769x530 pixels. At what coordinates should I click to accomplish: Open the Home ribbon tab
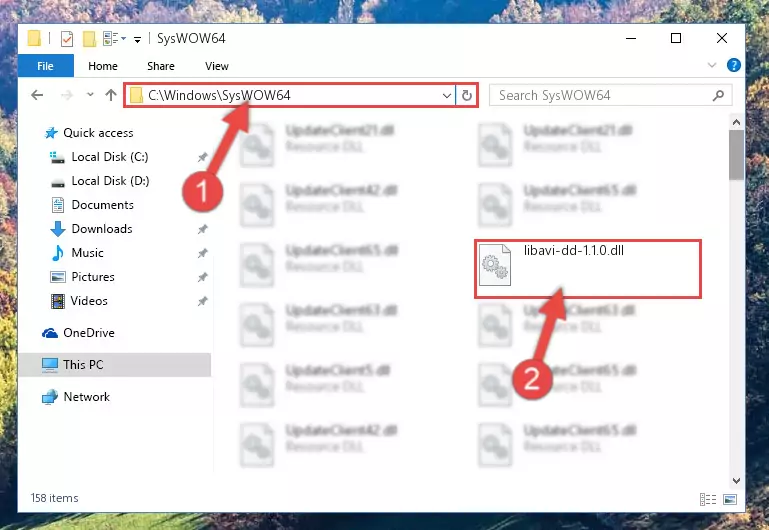pyautogui.click(x=103, y=66)
